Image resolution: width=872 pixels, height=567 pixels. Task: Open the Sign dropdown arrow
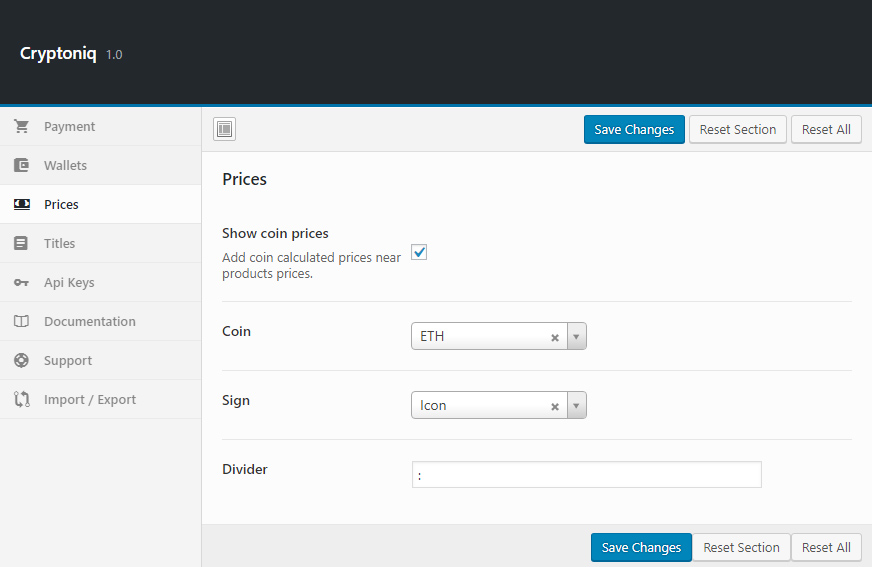click(576, 406)
